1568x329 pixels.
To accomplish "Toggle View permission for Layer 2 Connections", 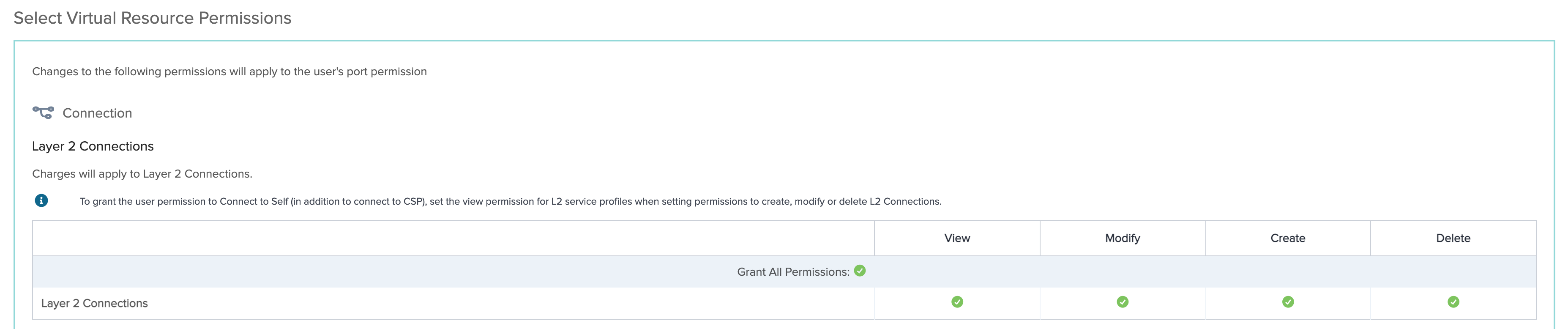I will (x=957, y=302).
